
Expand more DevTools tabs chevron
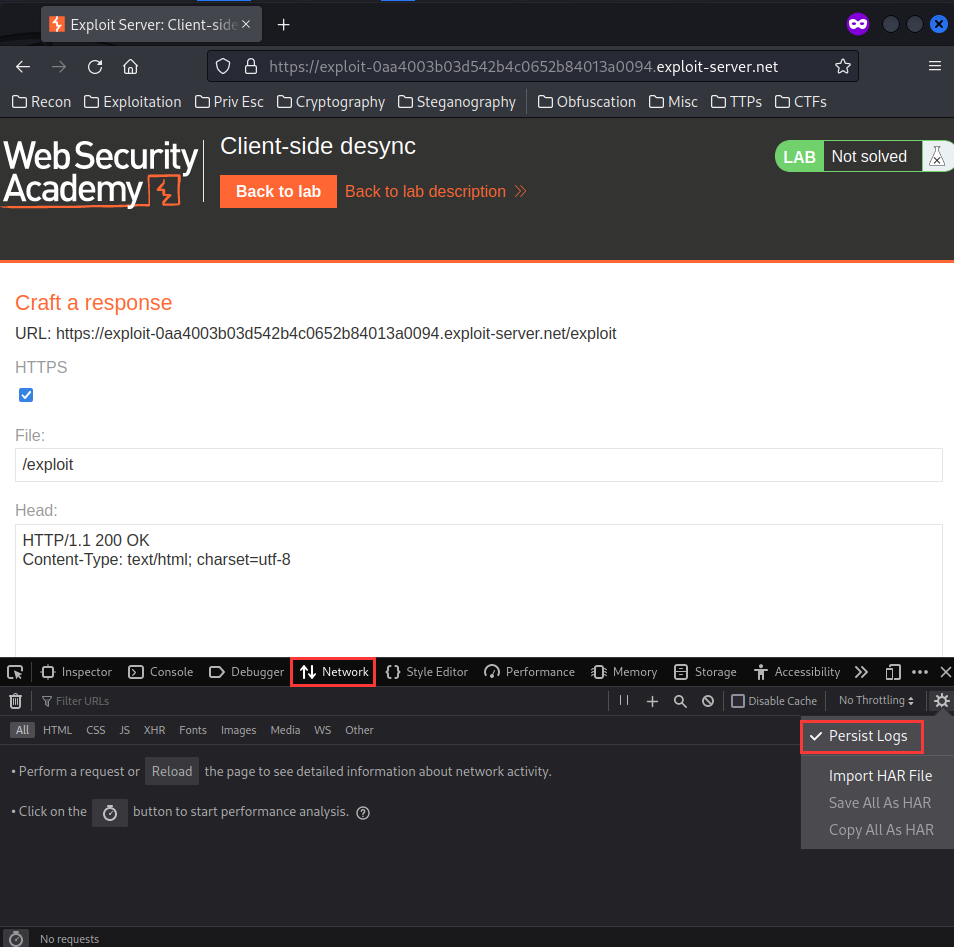coord(861,672)
